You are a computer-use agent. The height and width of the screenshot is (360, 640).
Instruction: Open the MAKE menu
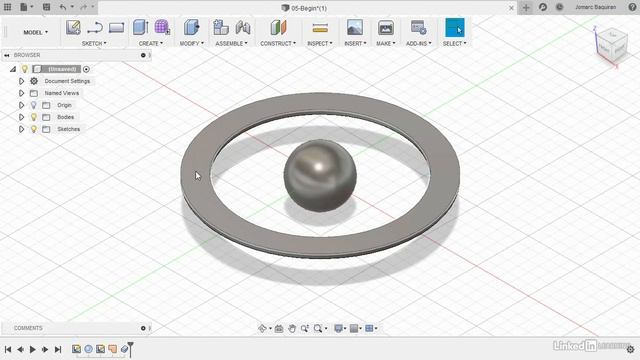[386, 43]
